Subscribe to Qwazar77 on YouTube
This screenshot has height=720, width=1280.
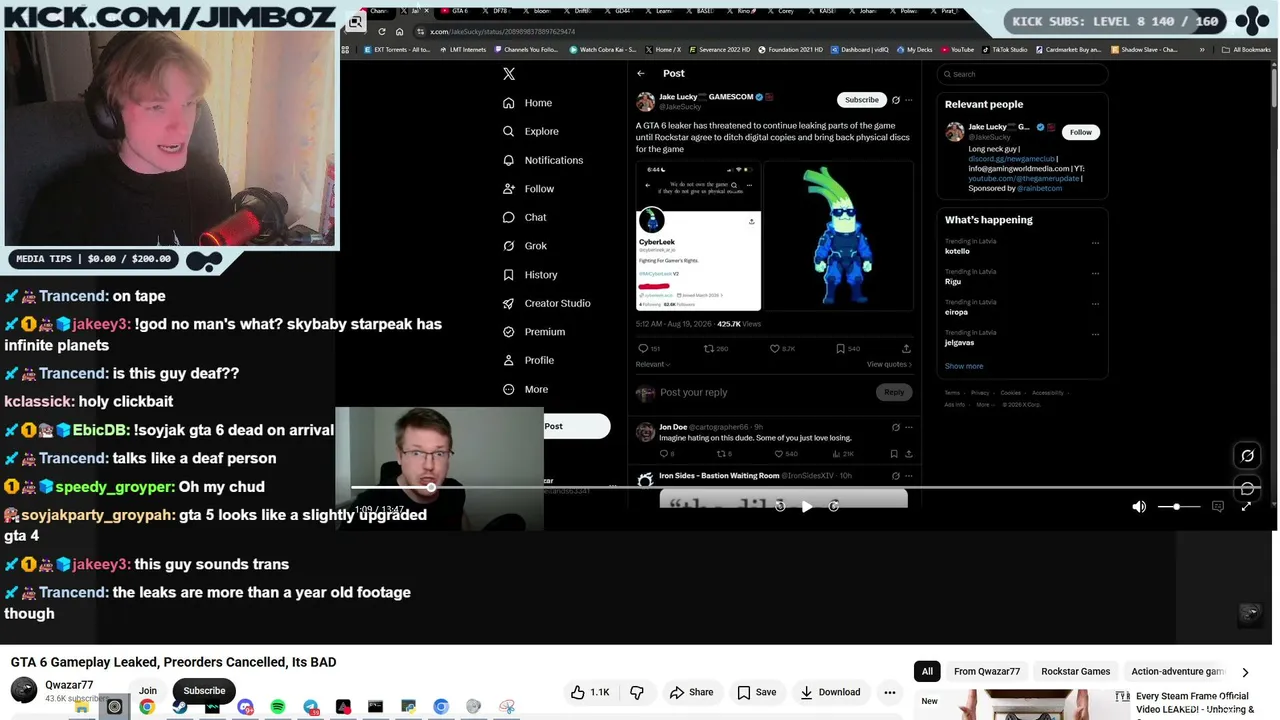[x=204, y=691]
